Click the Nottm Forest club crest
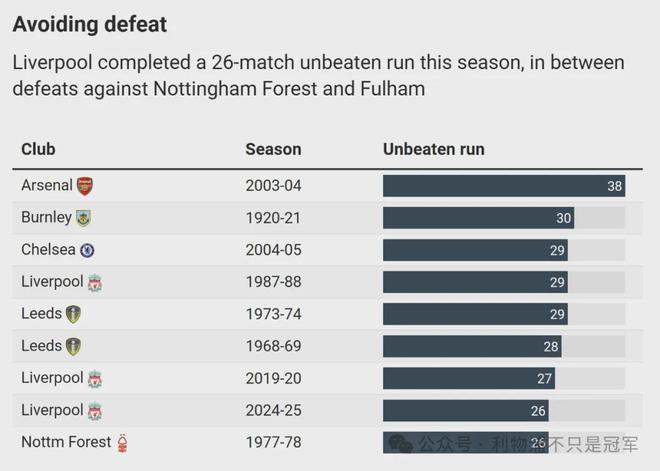The width and height of the screenshot is (660, 471). point(123,443)
